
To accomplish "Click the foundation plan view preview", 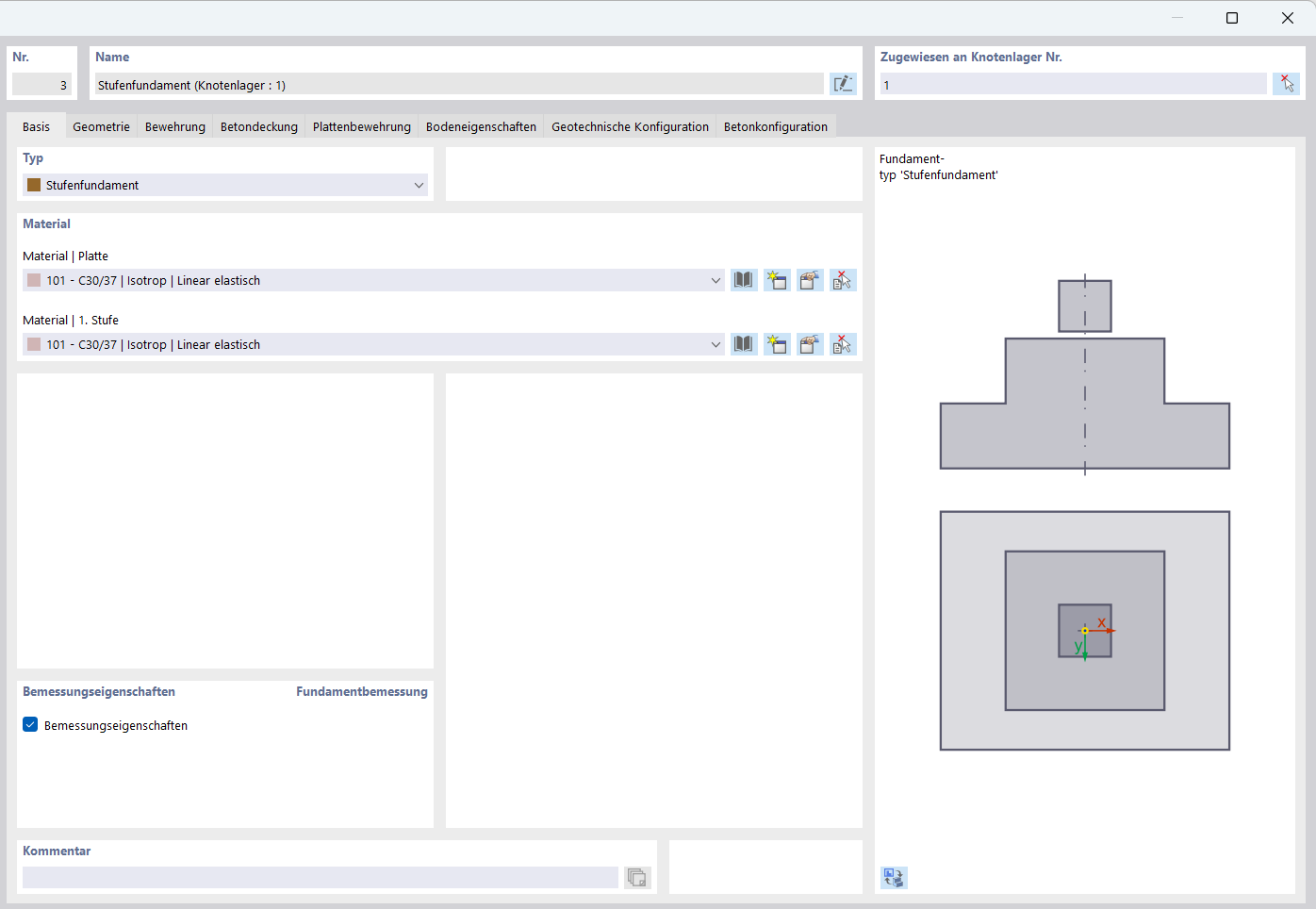I will [1085, 631].
